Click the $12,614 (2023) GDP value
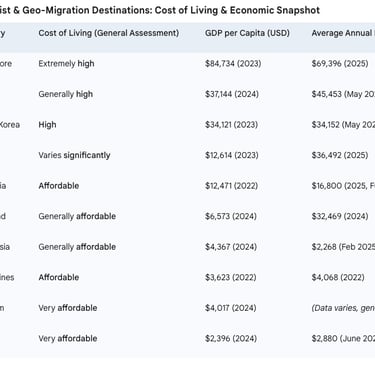The height and width of the screenshot is (366, 375). point(232,155)
